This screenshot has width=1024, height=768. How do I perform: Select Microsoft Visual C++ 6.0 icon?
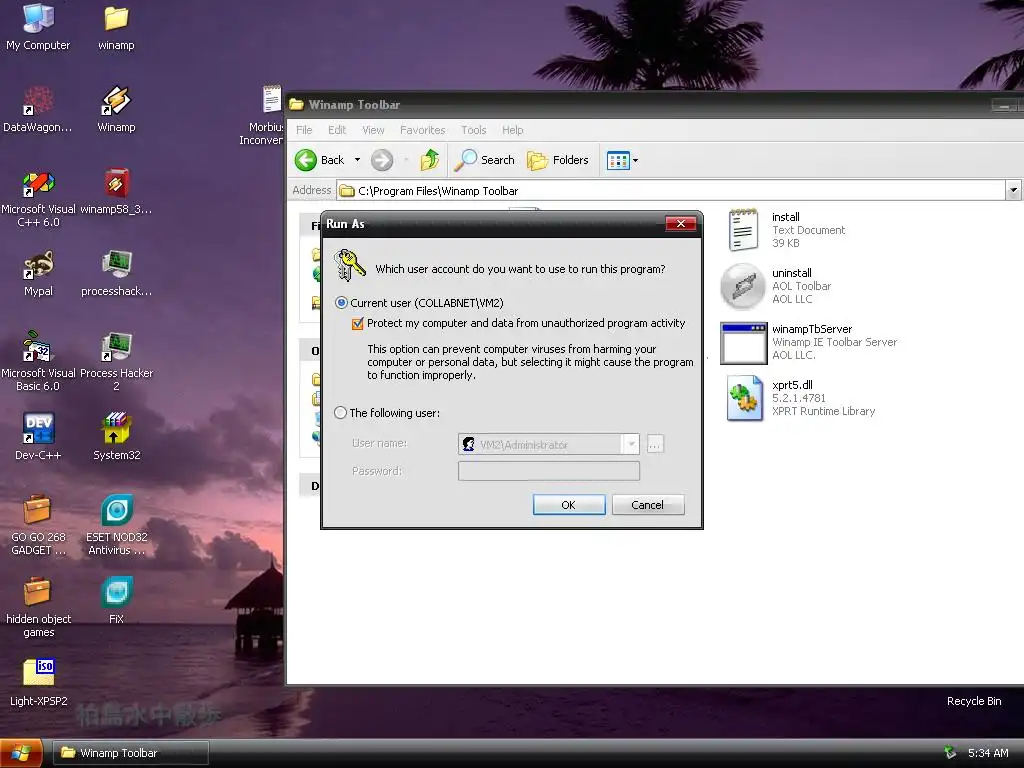pyautogui.click(x=38, y=199)
